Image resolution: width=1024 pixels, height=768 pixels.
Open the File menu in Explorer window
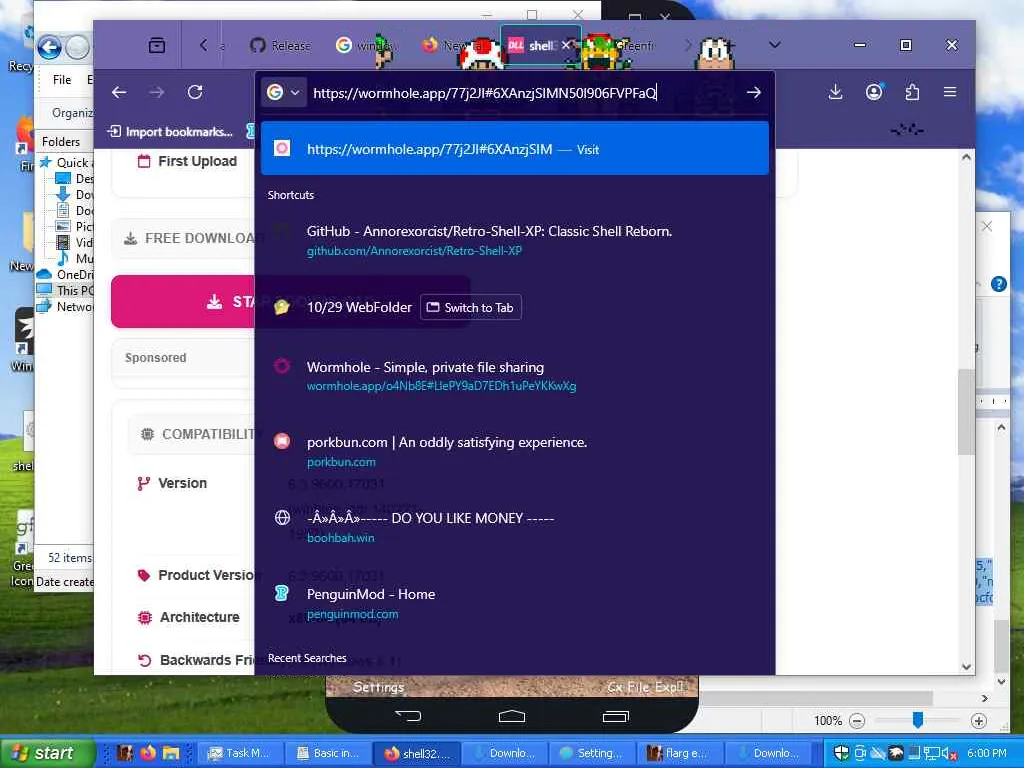tap(62, 80)
